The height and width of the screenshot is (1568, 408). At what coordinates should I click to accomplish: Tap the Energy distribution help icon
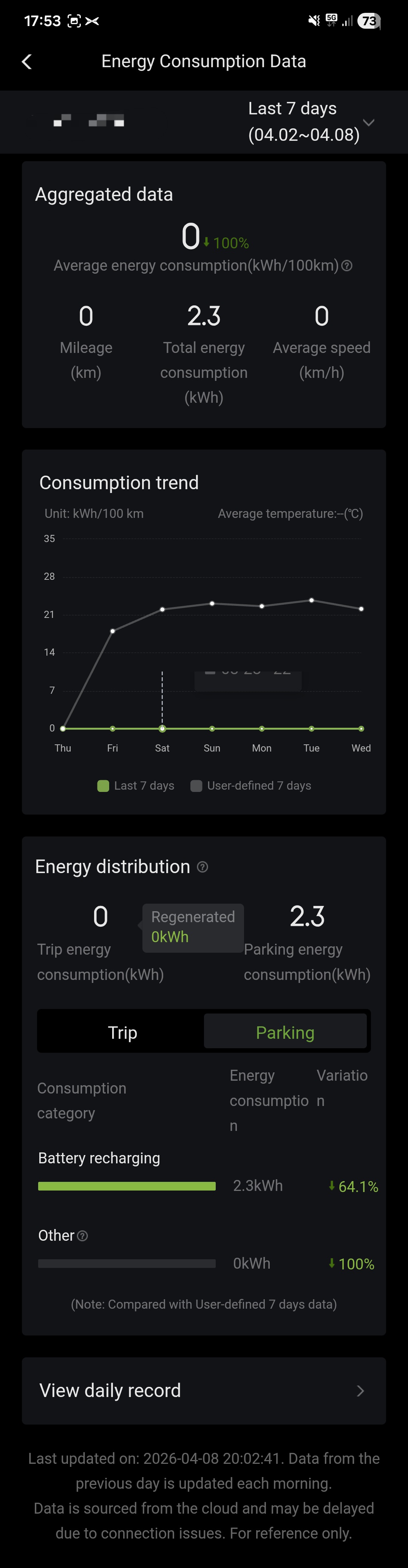[x=203, y=867]
